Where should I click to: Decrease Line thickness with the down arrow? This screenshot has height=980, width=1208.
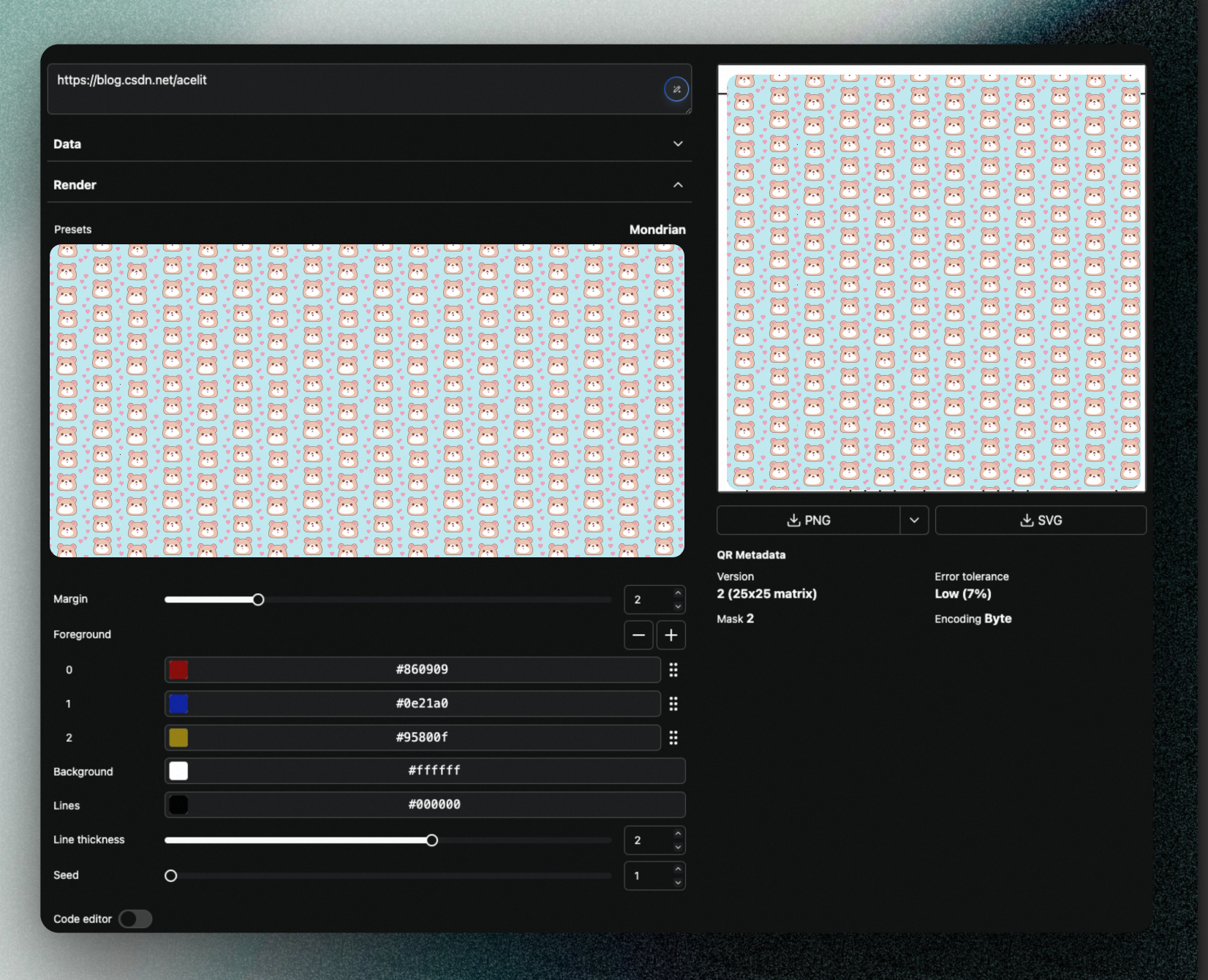coord(678,847)
